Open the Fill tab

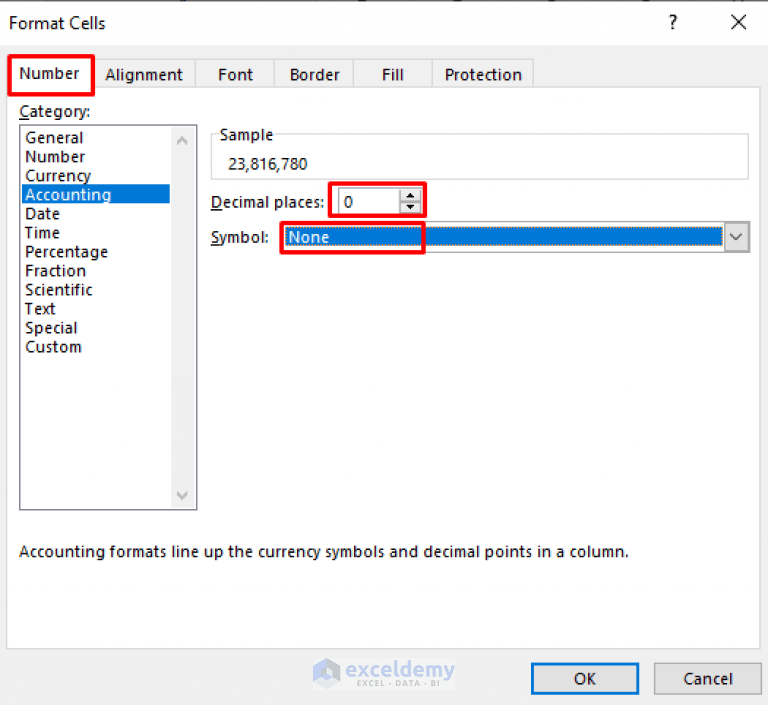point(393,75)
